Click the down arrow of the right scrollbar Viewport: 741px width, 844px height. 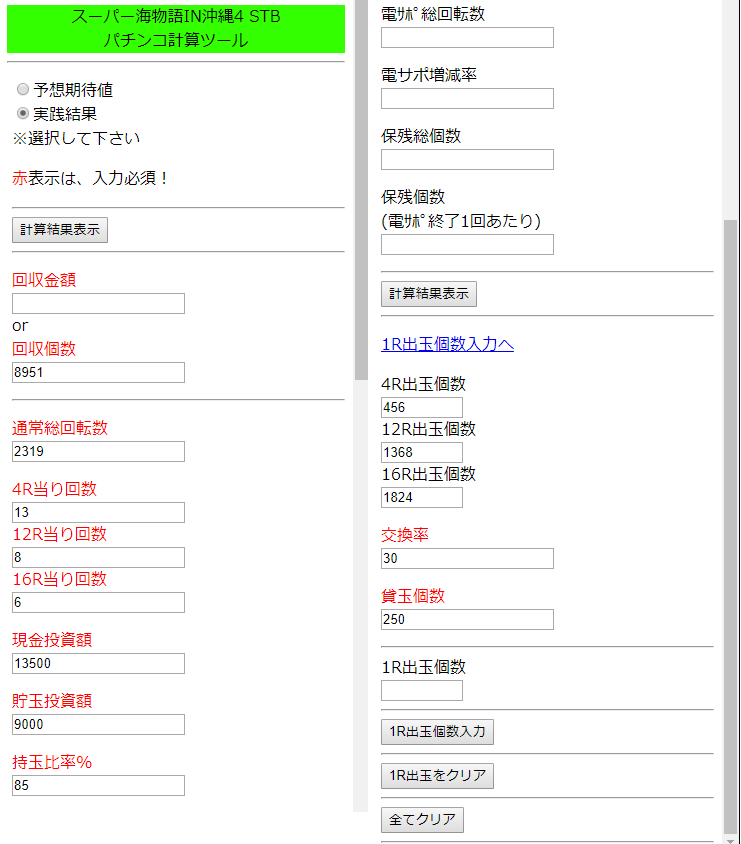730,840
